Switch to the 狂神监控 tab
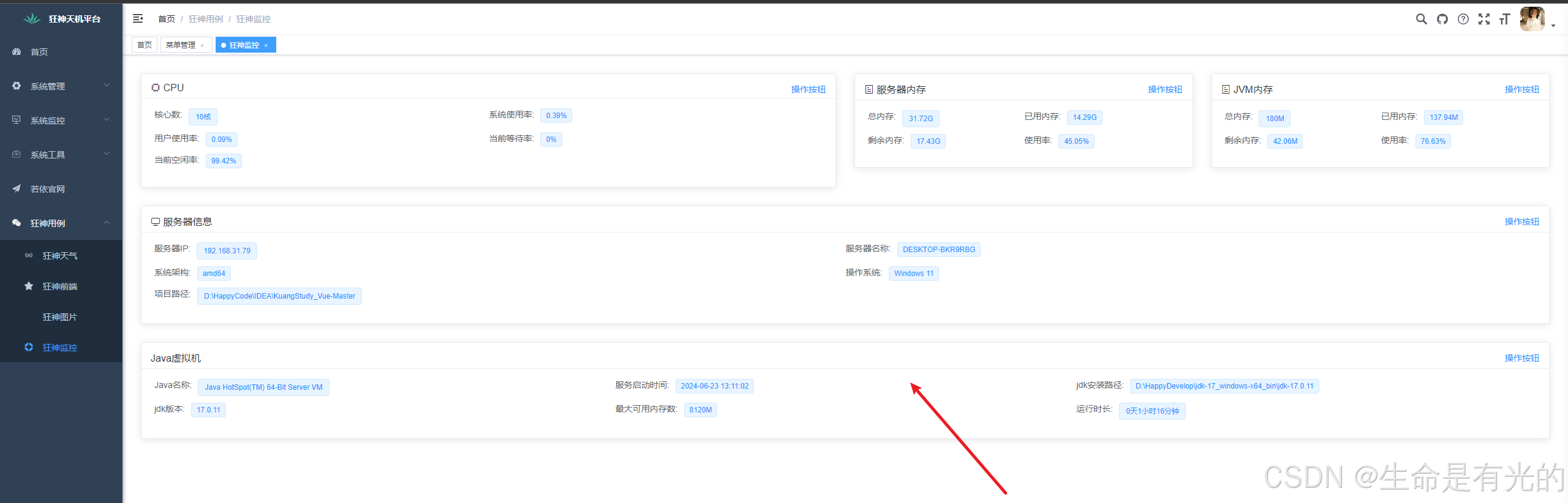This screenshot has width=1568, height=503. (x=244, y=45)
